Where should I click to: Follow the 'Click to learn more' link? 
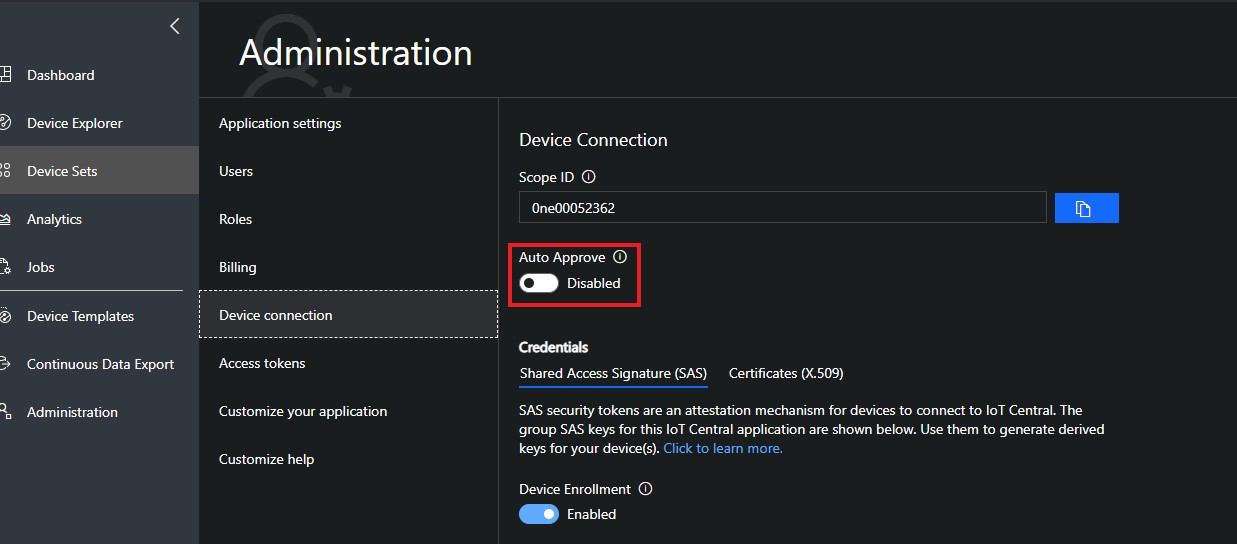point(723,448)
